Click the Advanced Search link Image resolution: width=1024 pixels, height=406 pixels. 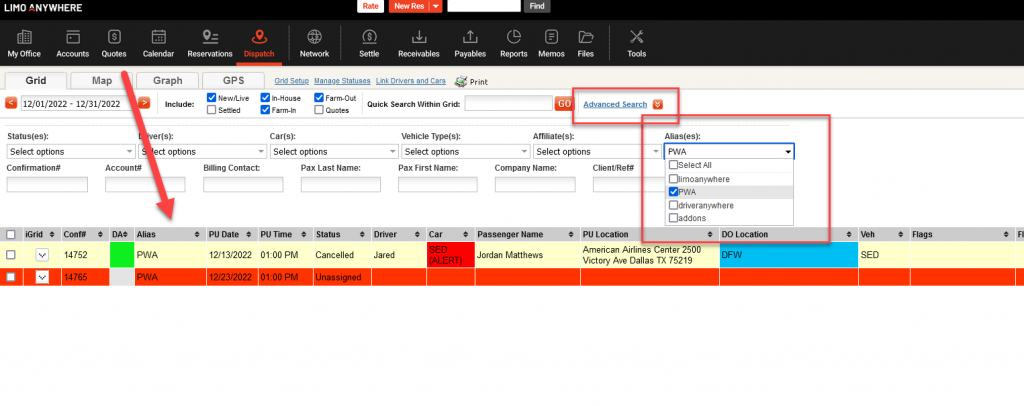click(x=614, y=104)
